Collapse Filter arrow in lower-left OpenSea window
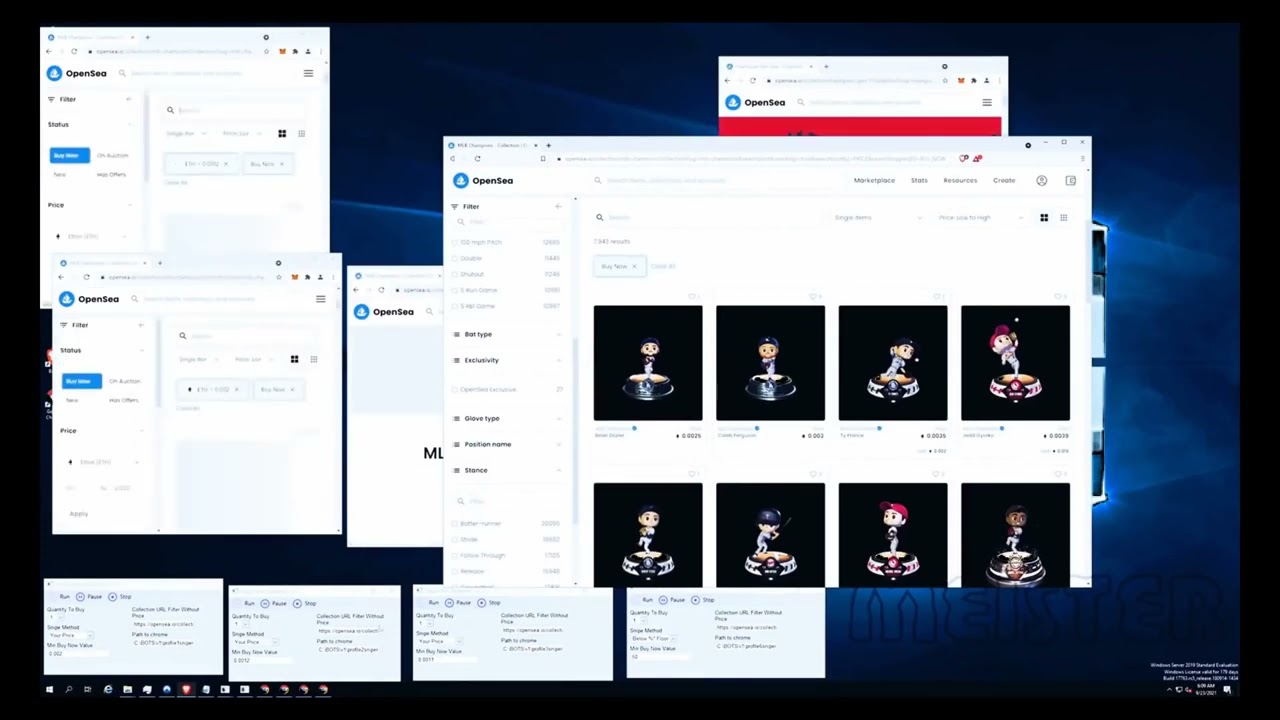This screenshot has width=1280, height=720. pos(140,325)
